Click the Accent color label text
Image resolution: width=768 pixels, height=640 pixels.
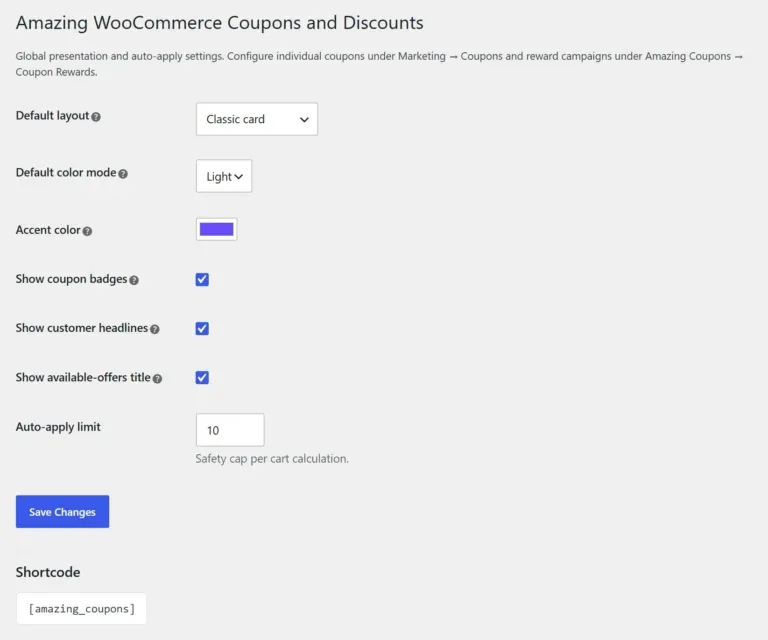(x=48, y=230)
